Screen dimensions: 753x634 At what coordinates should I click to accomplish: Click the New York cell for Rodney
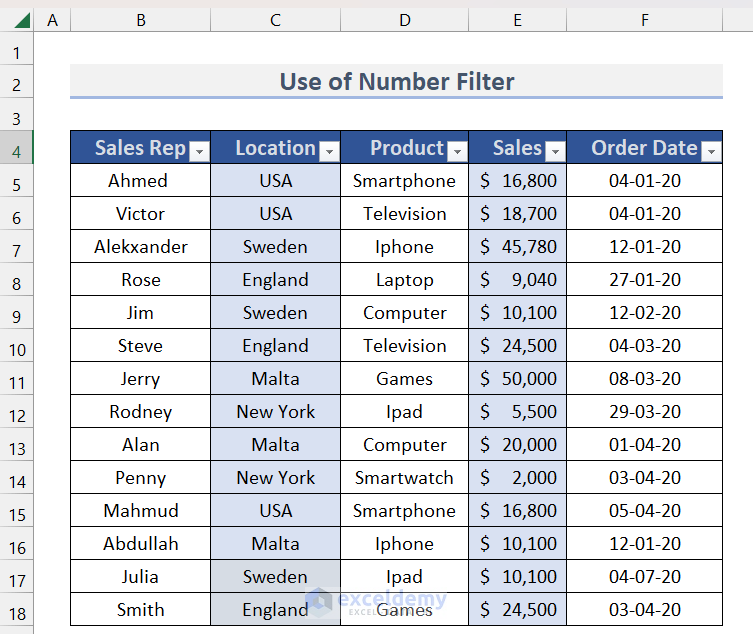point(275,412)
